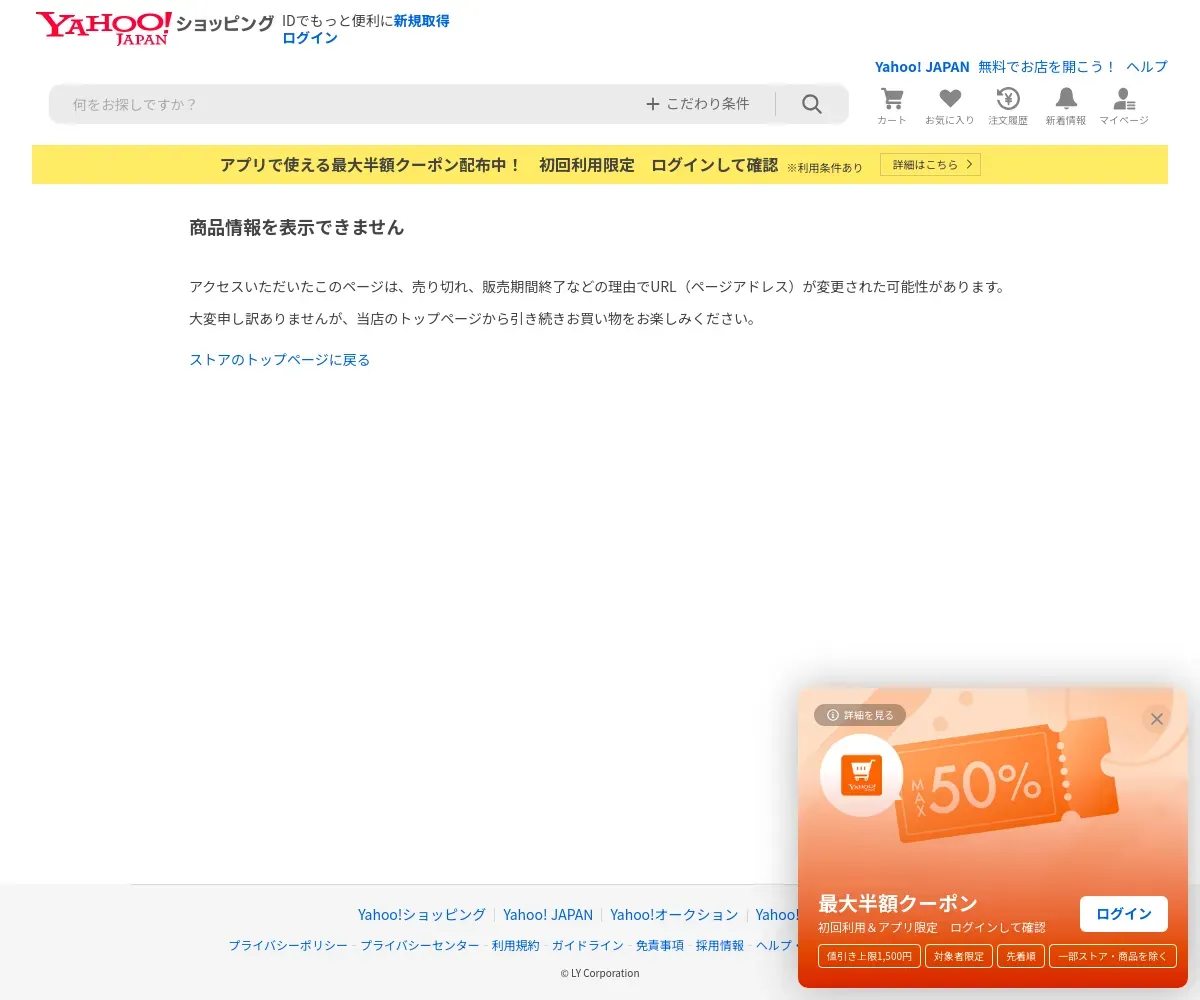This screenshot has width=1200, height=1000.
Task: Open 採用情報 footer link
Action: 720,945
